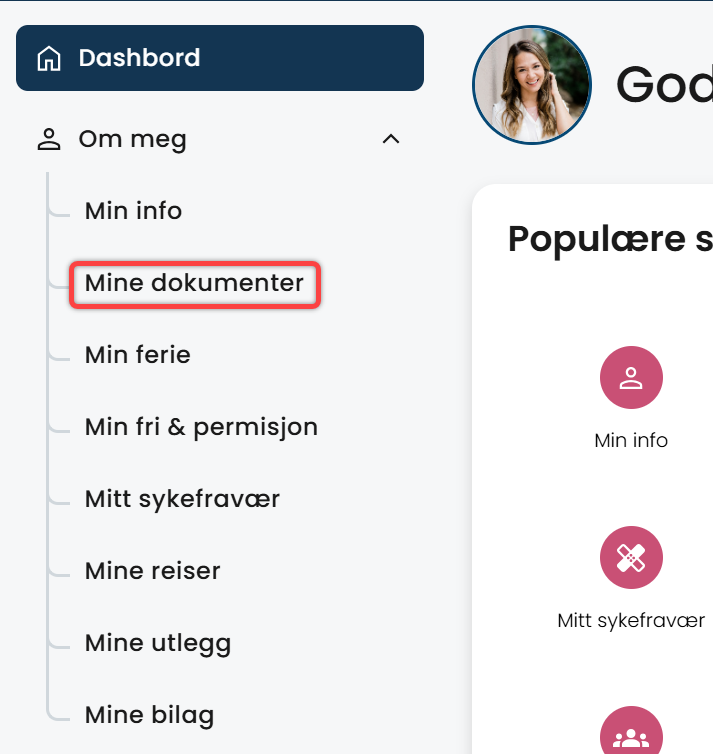Go to Min ferie
The height and width of the screenshot is (754, 713).
click(138, 355)
